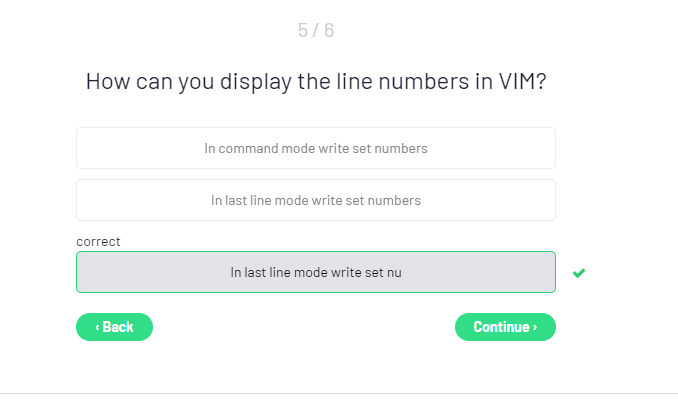Image resolution: width=678 pixels, height=405 pixels.
Task: Click the green checkmark icon
Action: tap(579, 273)
